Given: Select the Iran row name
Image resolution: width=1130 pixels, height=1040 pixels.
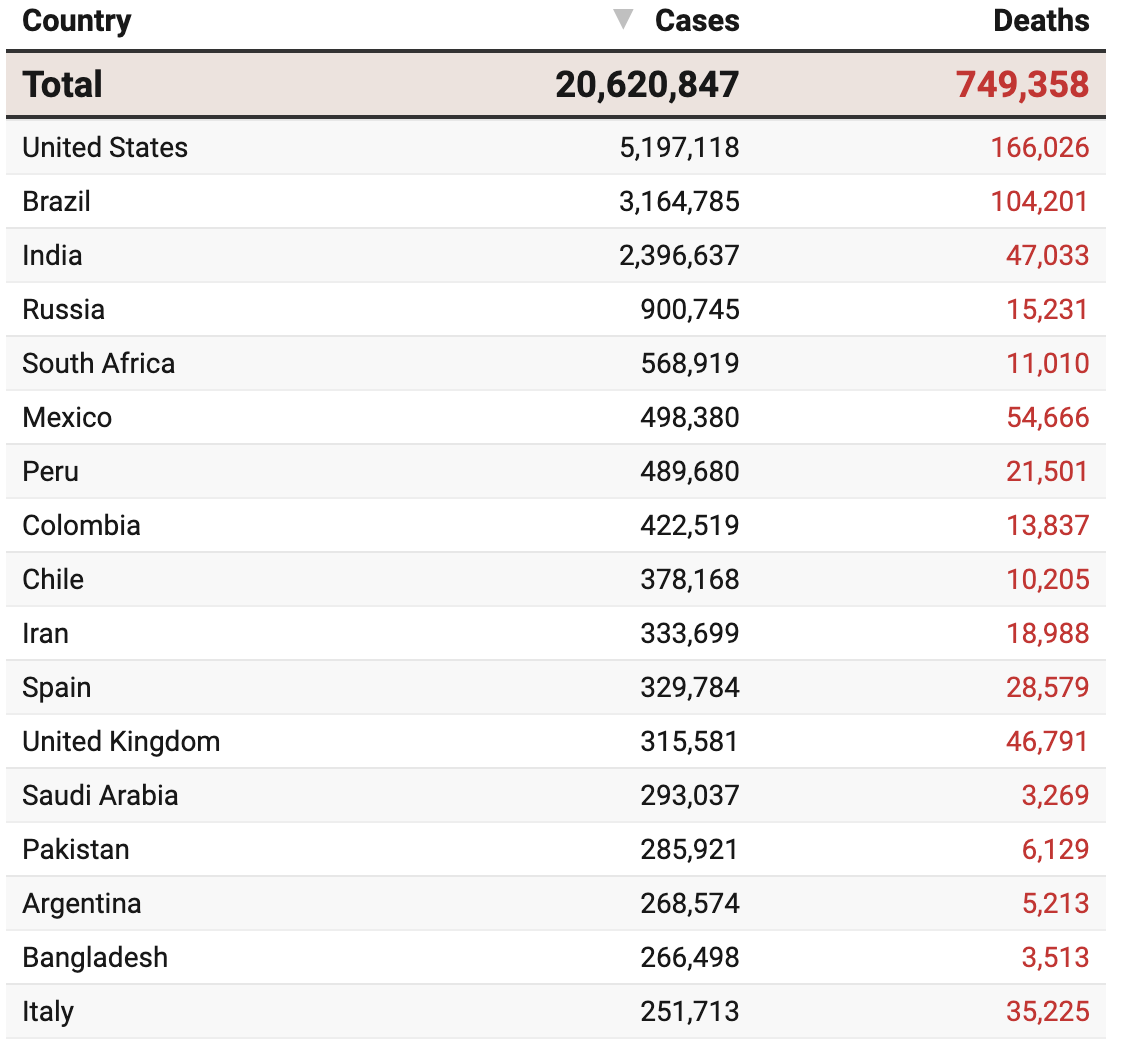Looking at the screenshot, I should [46, 634].
